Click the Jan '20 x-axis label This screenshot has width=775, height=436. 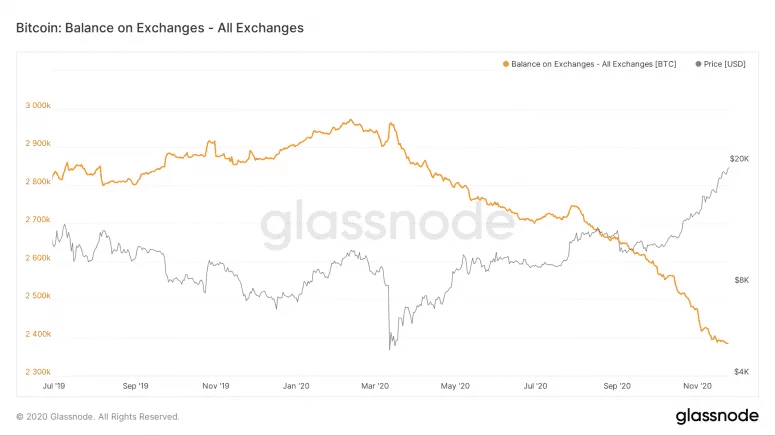pos(296,386)
